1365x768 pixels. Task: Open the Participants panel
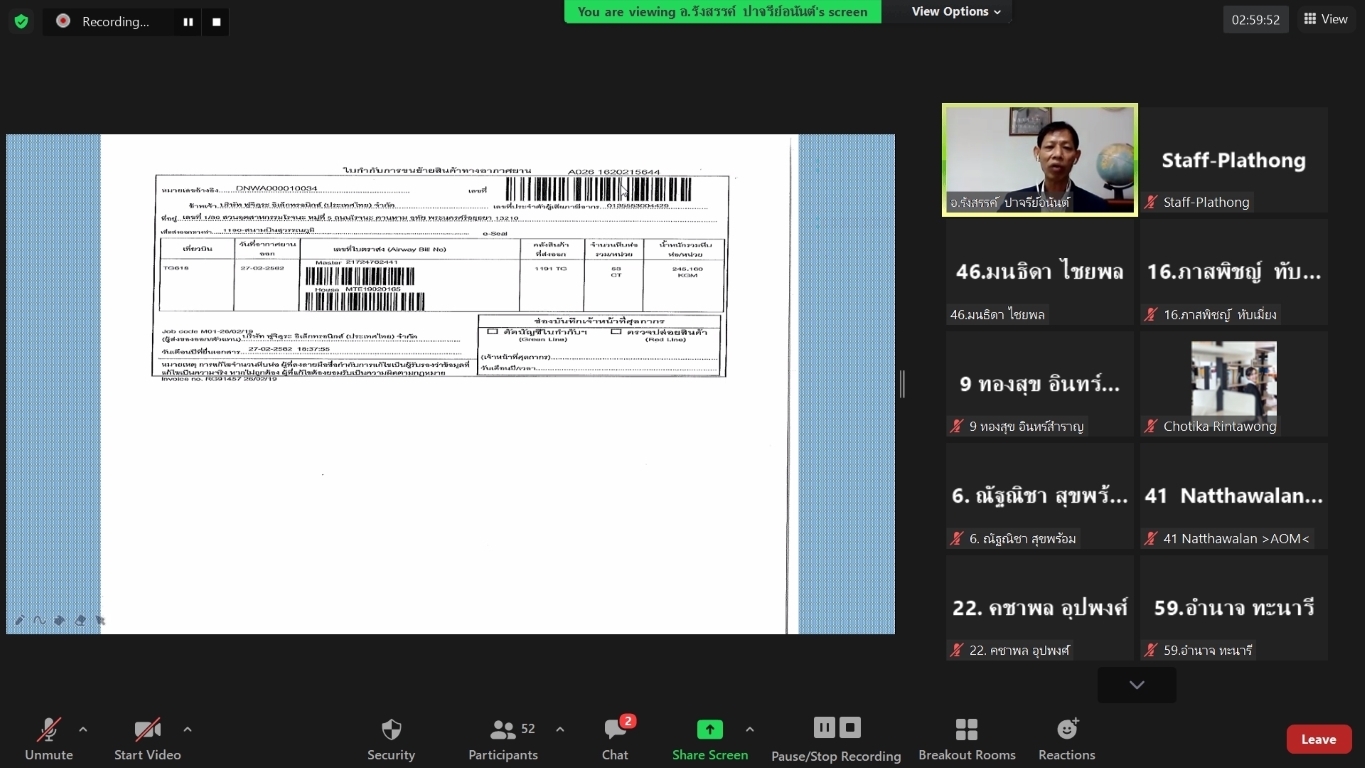click(x=503, y=739)
